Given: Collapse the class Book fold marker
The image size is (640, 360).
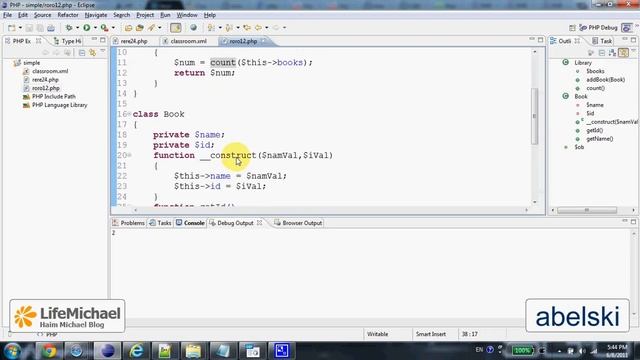Looking at the screenshot, I should click(129, 114).
